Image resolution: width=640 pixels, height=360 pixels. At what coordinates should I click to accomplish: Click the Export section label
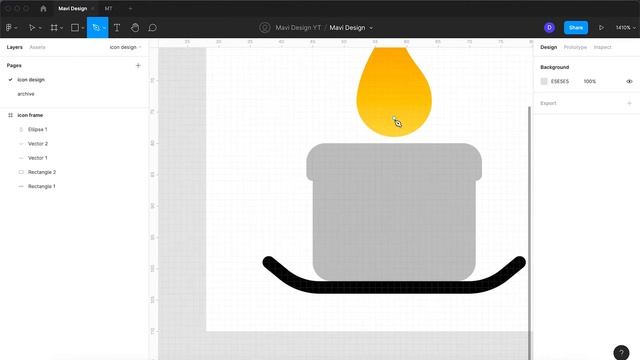pos(548,103)
